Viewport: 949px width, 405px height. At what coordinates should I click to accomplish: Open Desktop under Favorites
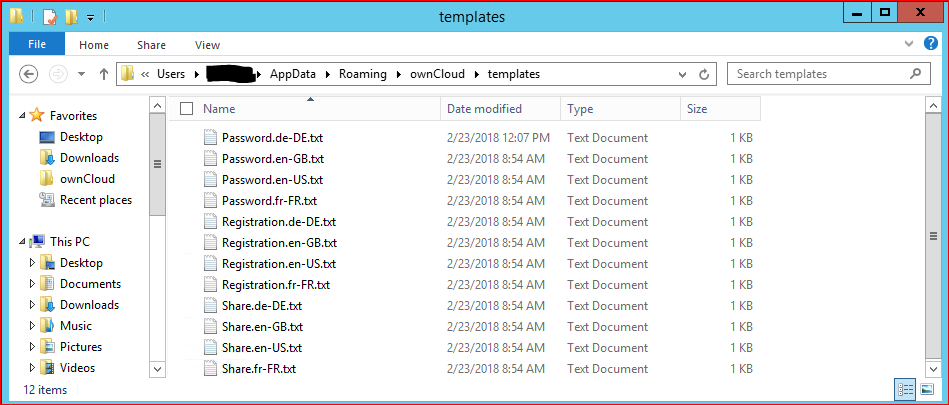80,137
